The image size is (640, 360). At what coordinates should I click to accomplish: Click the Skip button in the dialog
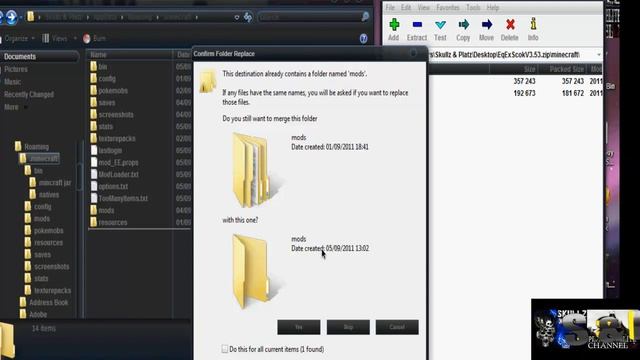(348, 327)
